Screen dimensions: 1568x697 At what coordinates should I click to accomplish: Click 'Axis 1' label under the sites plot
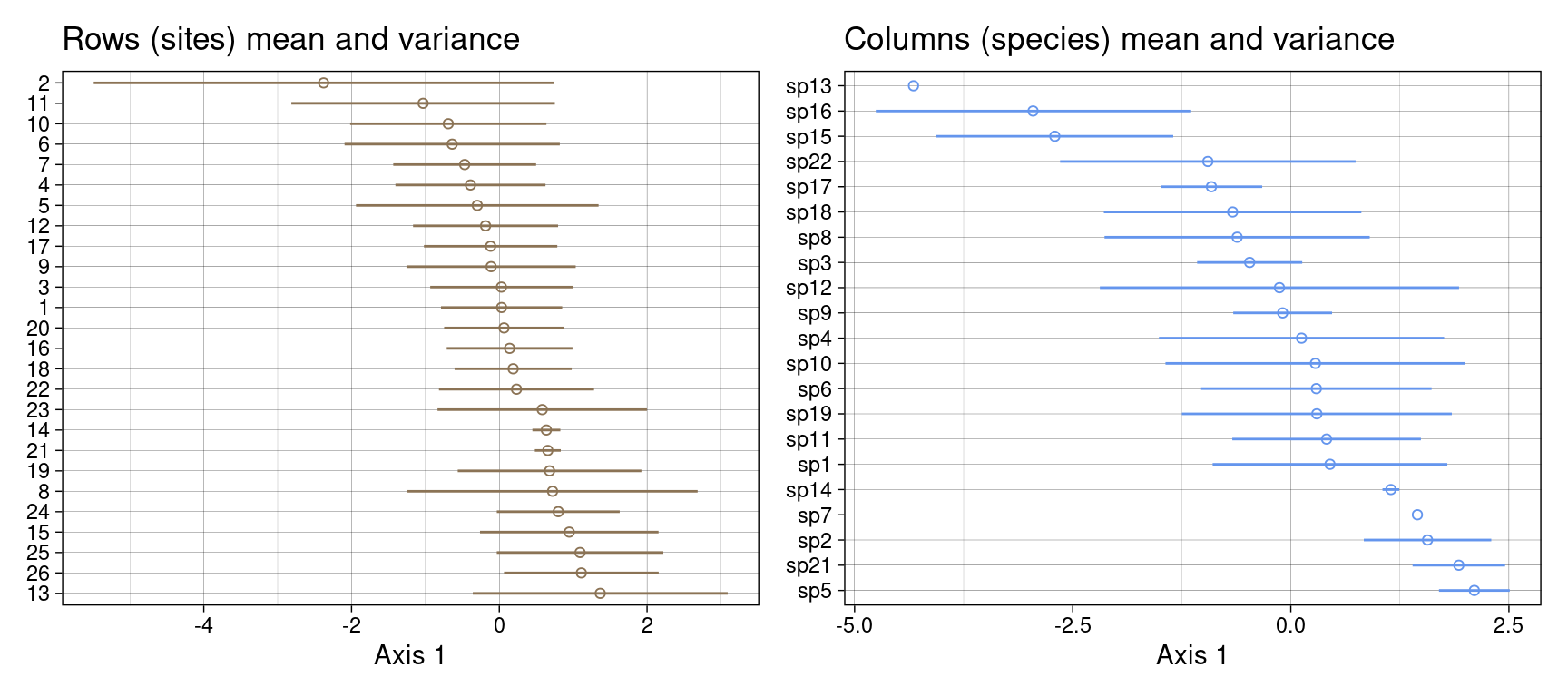tap(410, 655)
